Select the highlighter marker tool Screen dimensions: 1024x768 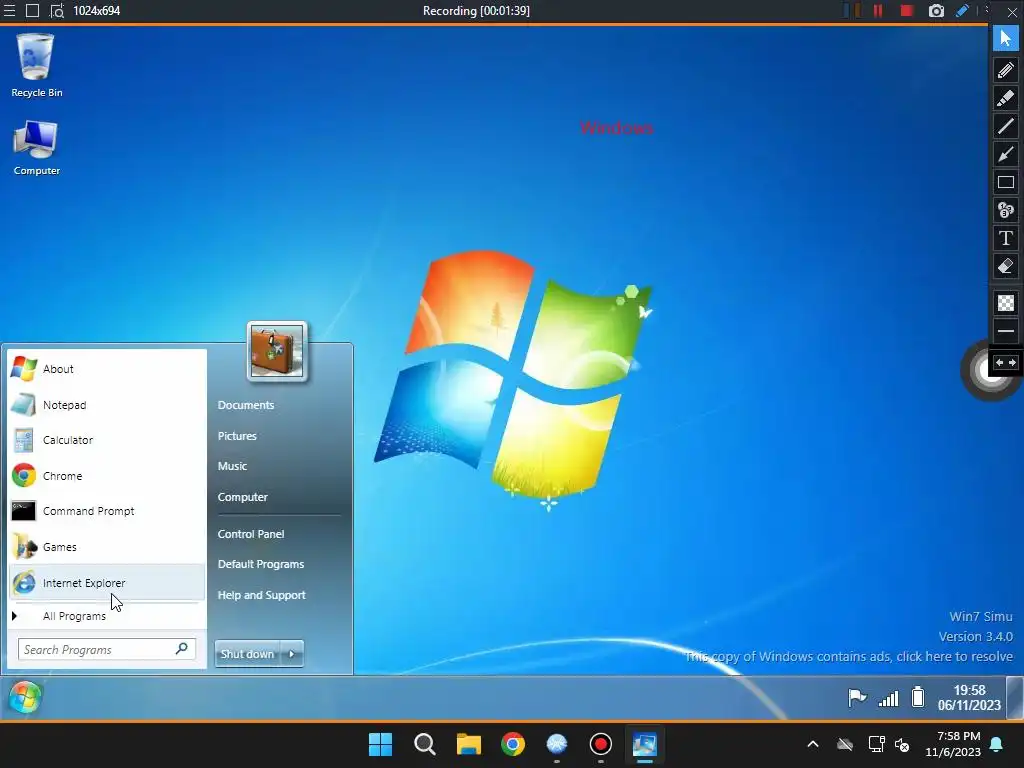pyautogui.click(x=1006, y=98)
